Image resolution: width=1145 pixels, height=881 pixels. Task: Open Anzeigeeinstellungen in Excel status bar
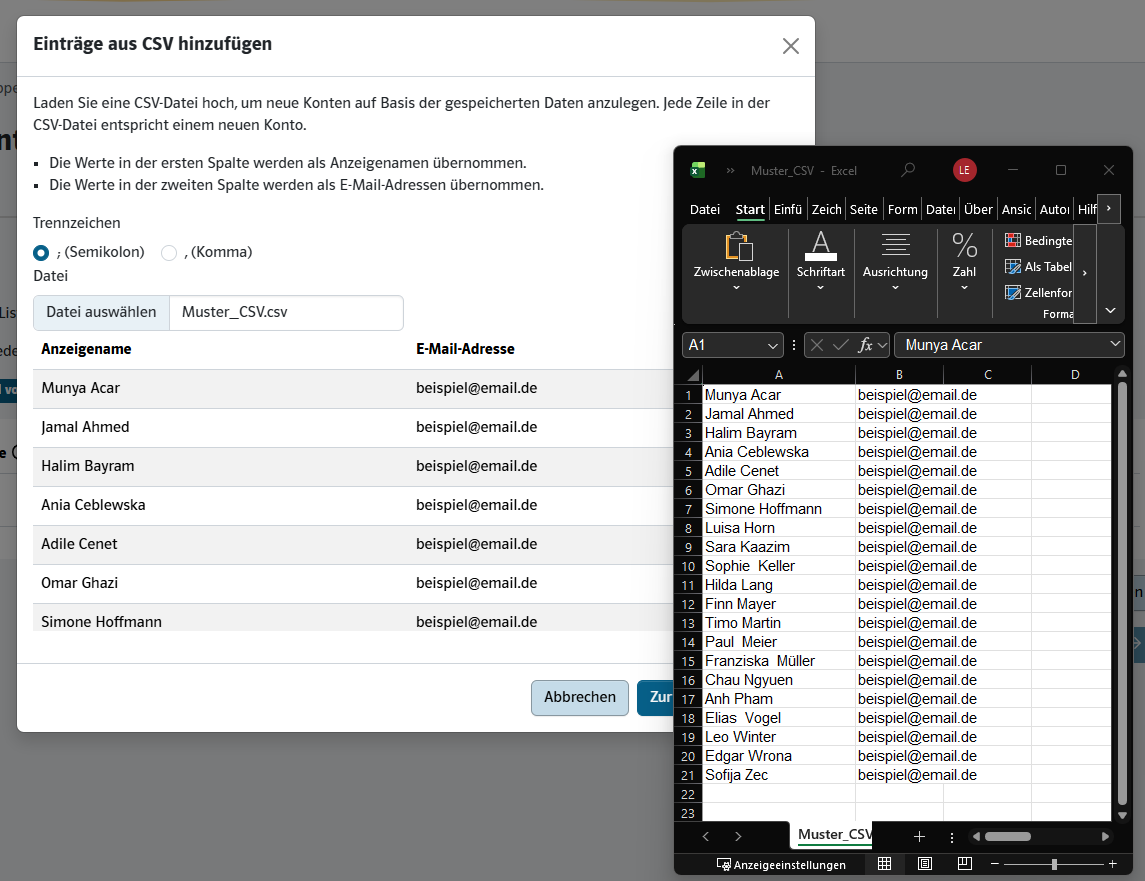781,865
